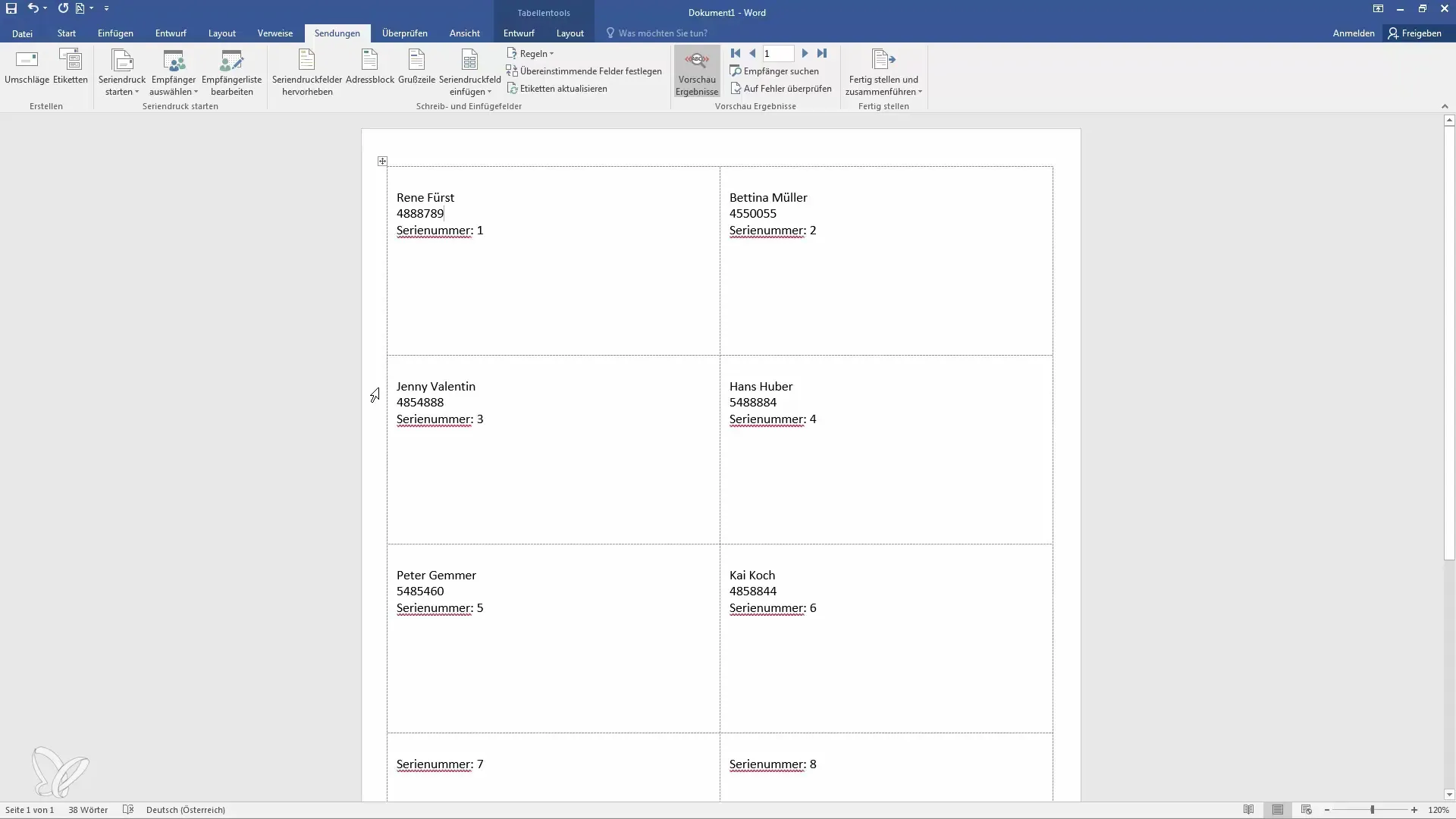
Task: Click the zoom out minus button
Action: point(1327,810)
